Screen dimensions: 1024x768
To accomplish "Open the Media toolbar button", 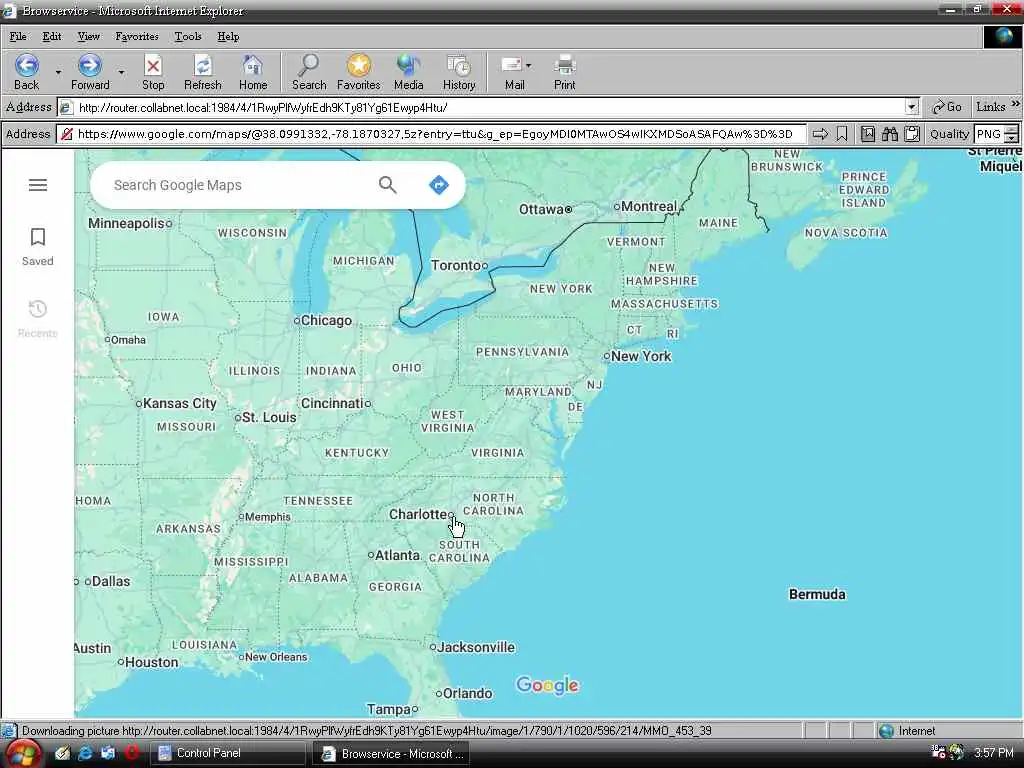I will [409, 72].
